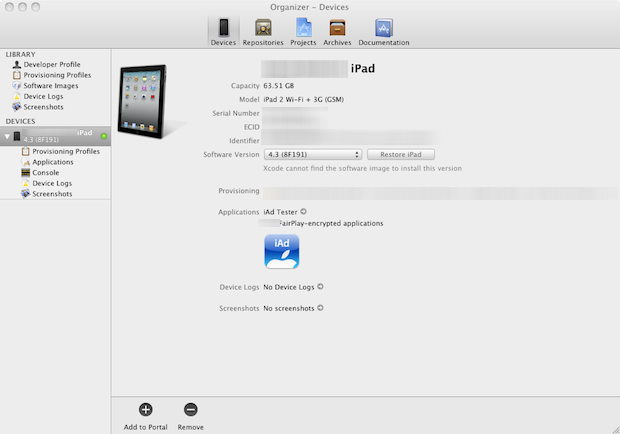Click the iPad device image thumbnail
The image size is (620, 434).
152,102
